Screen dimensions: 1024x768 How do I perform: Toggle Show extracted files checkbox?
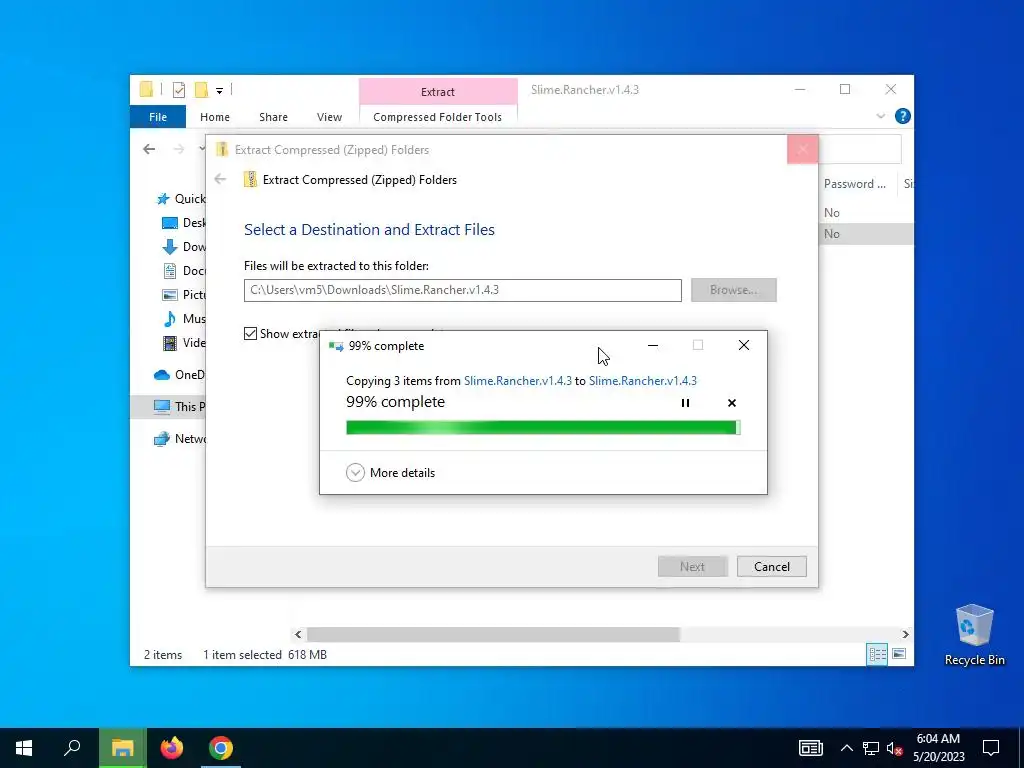pos(250,334)
